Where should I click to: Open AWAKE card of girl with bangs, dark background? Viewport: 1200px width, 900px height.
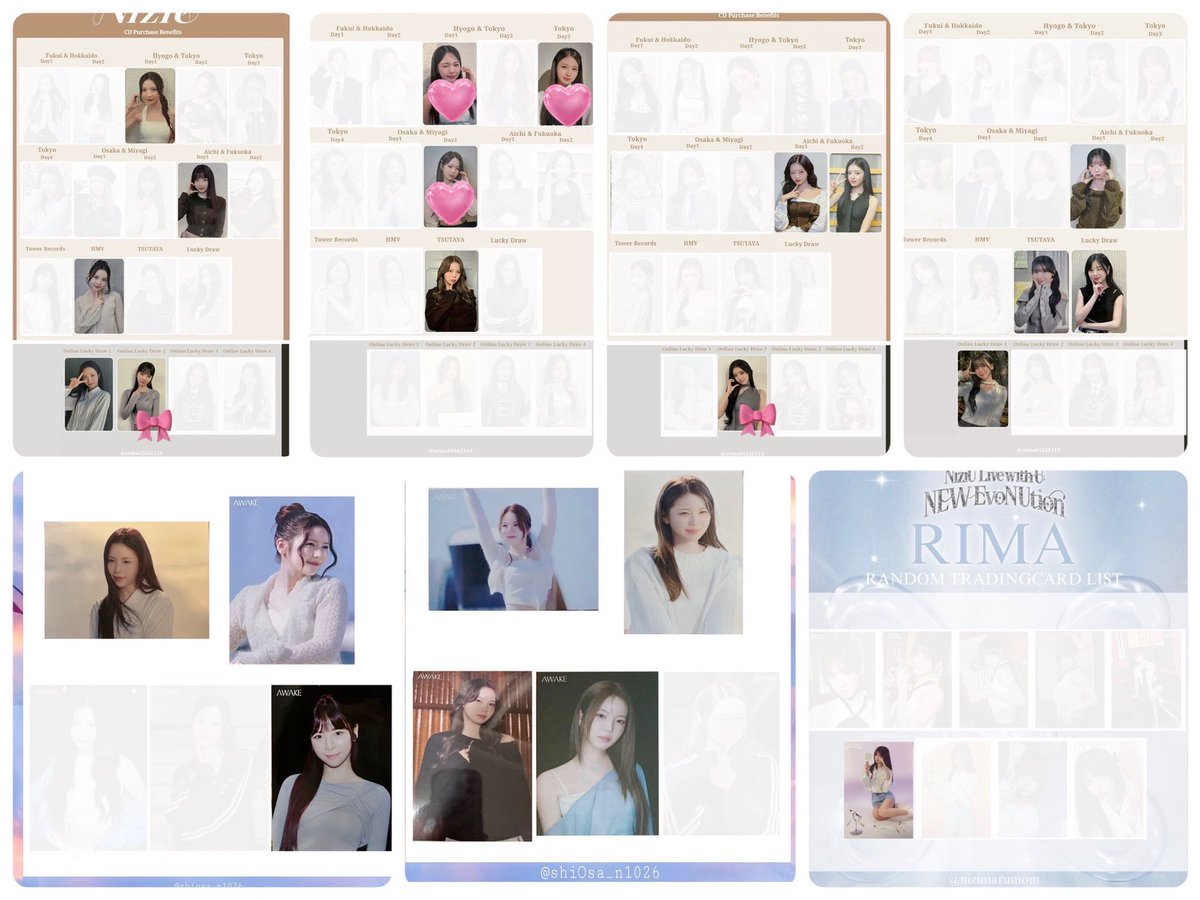tap(331, 768)
